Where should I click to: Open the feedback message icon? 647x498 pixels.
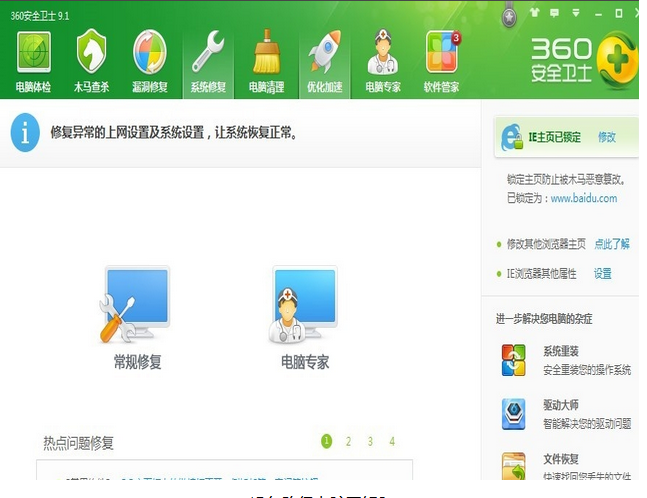pos(555,13)
